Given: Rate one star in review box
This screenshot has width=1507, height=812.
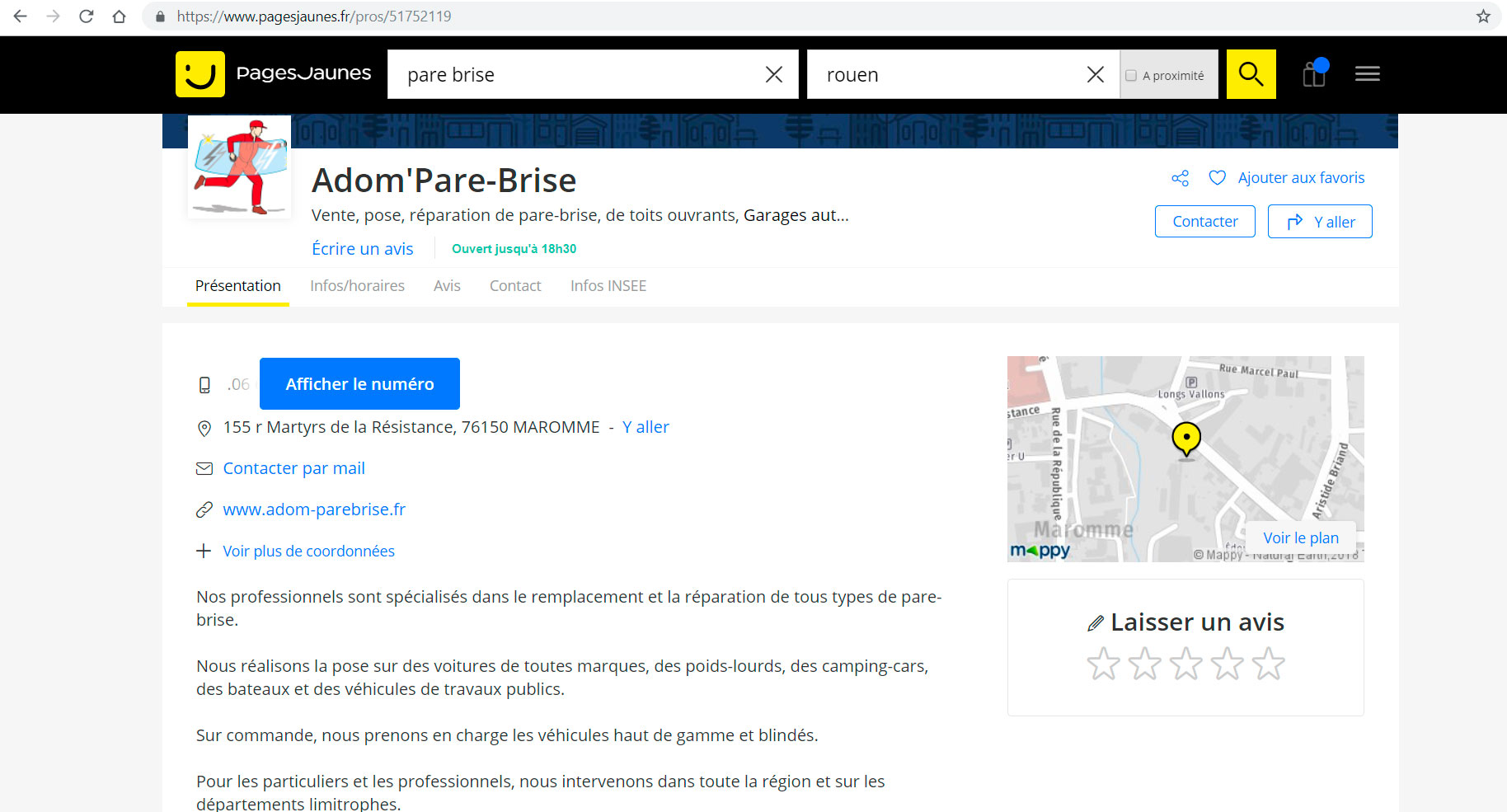Looking at the screenshot, I should tap(1103, 664).
